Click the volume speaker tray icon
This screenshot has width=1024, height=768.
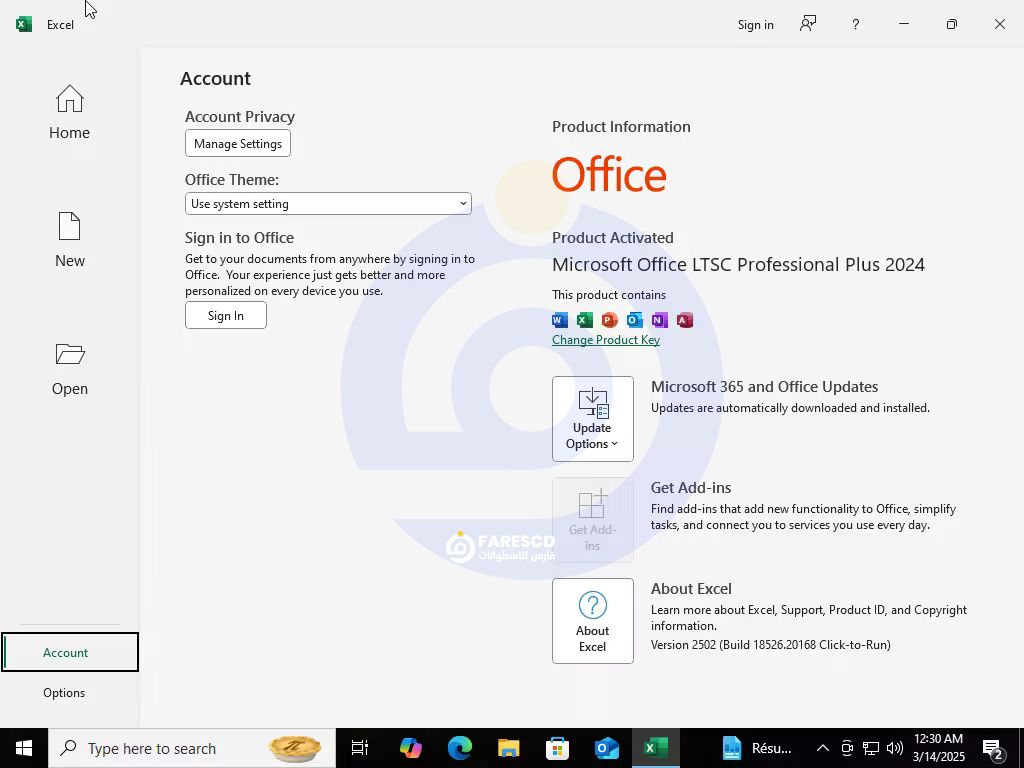point(895,748)
